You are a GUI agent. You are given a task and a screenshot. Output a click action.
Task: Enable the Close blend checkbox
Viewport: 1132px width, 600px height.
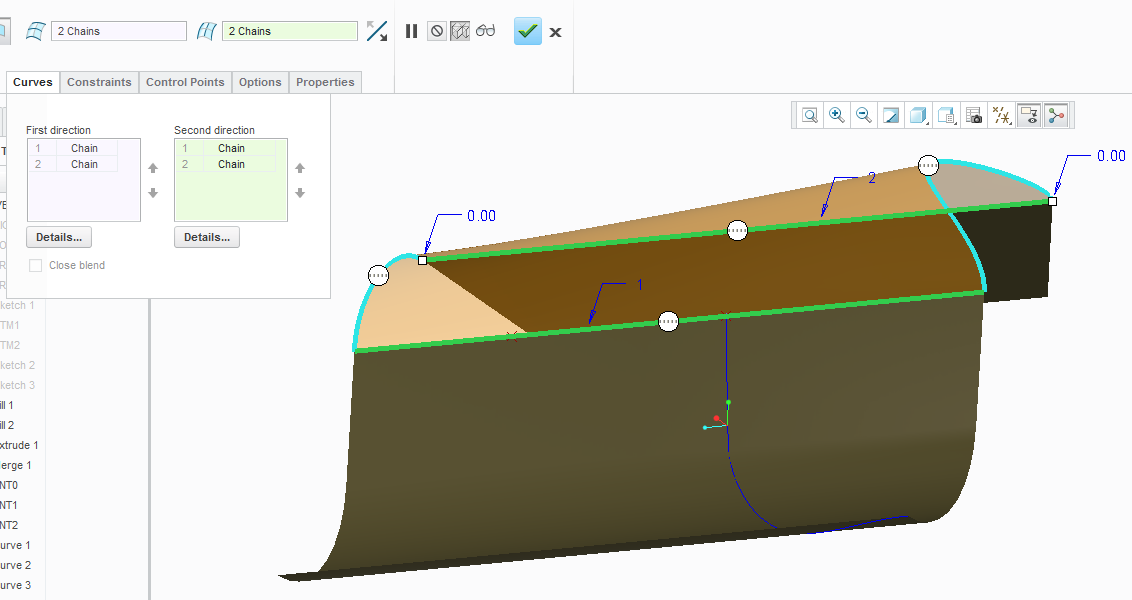(x=35, y=266)
